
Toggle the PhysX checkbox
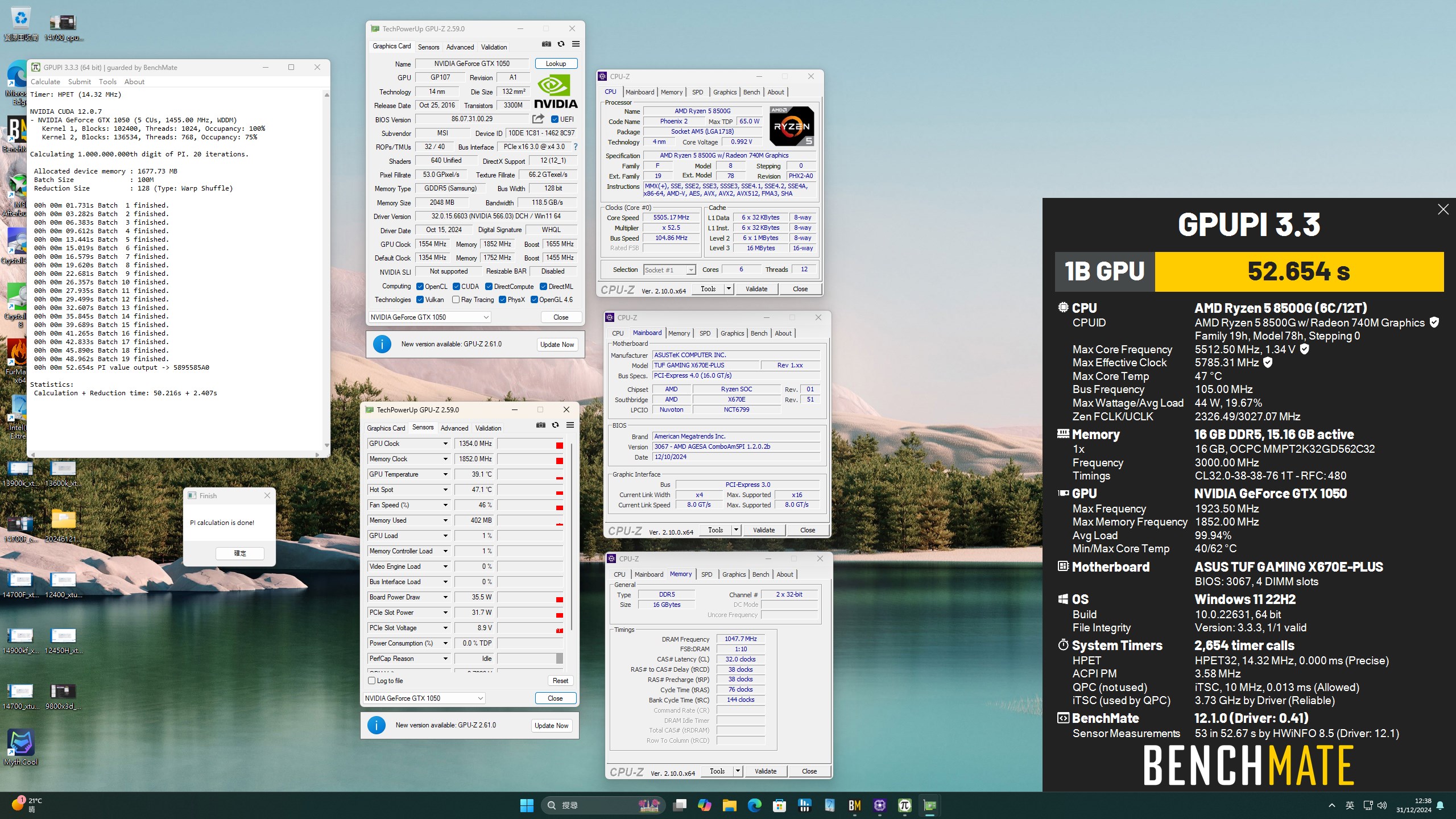pos(502,300)
